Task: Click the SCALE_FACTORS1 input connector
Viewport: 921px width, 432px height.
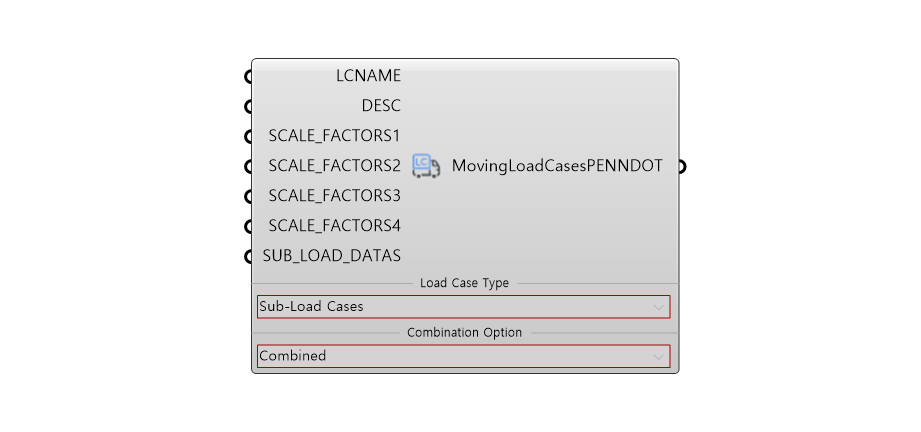Action: (x=248, y=136)
